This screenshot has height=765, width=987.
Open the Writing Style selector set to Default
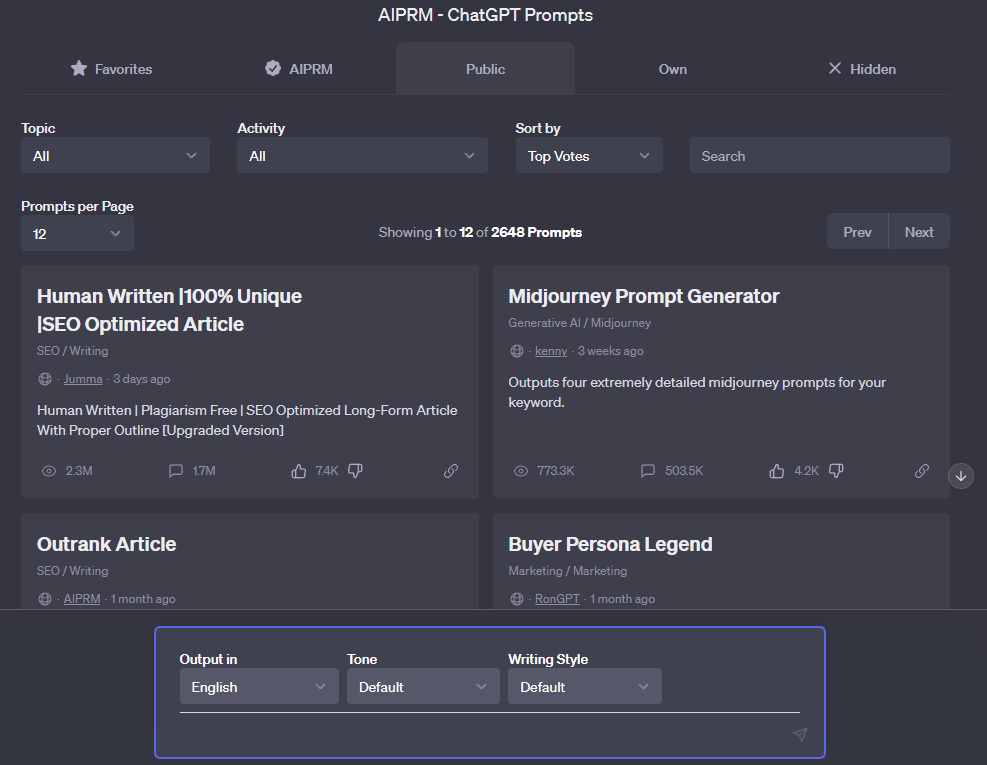(584, 686)
